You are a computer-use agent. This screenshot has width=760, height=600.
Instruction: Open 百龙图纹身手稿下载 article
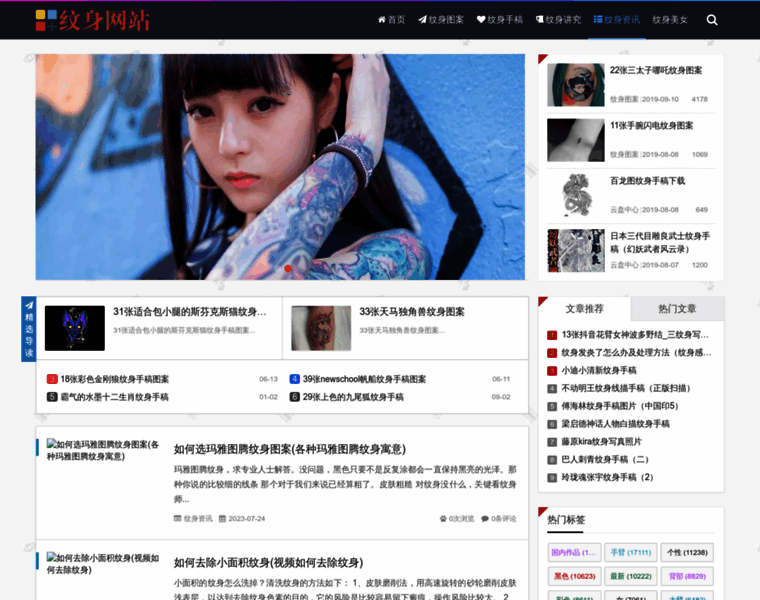pos(647,181)
